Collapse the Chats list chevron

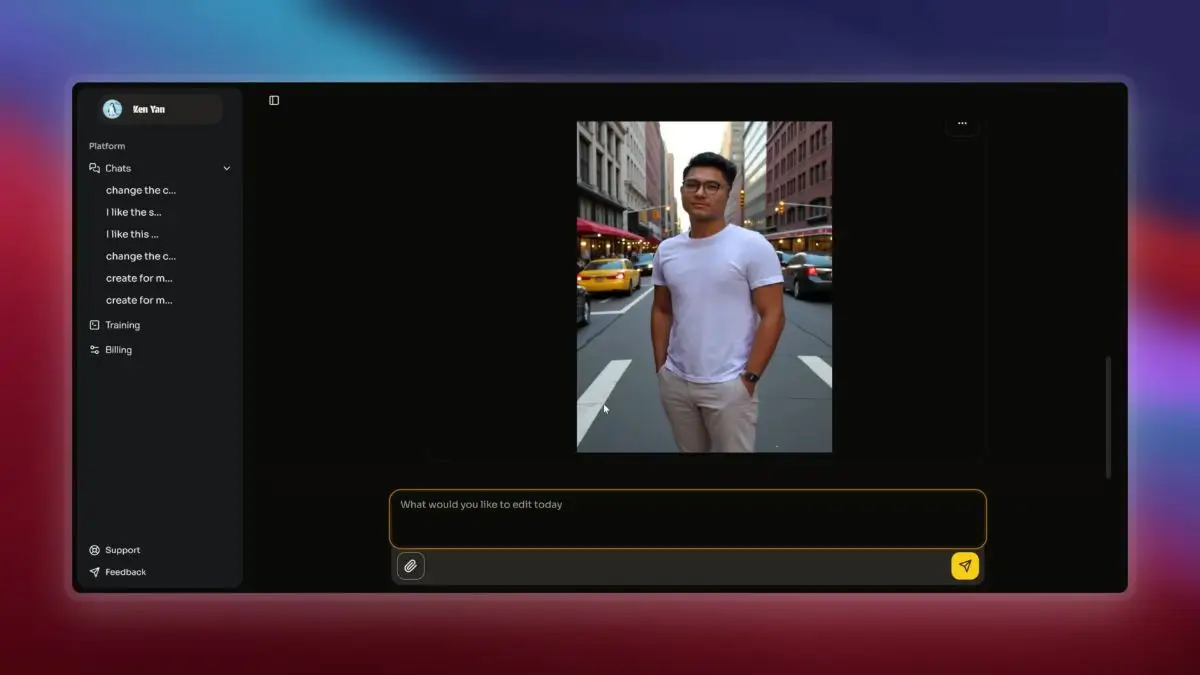point(227,169)
